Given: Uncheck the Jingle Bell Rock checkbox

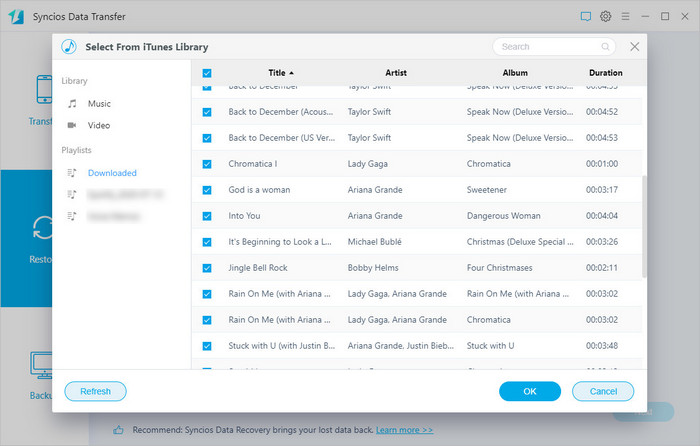Looking at the screenshot, I should (207, 268).
